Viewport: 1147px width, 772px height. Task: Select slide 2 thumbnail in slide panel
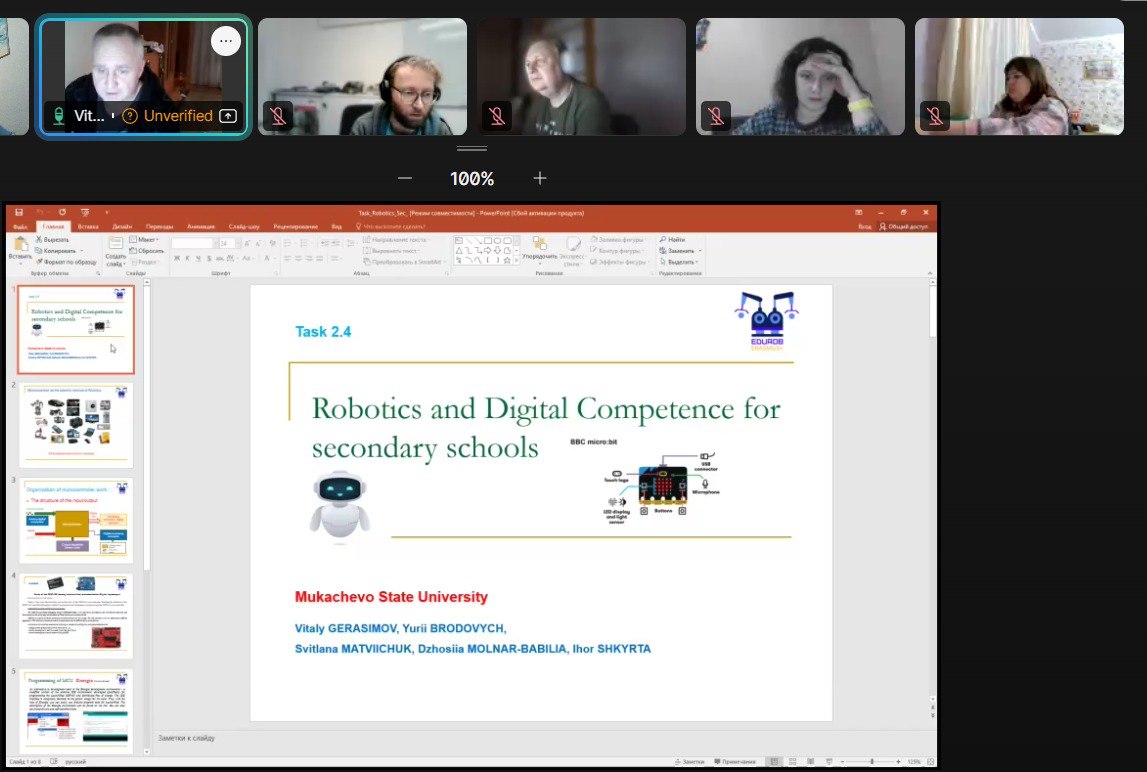click(x=76, y=424)
